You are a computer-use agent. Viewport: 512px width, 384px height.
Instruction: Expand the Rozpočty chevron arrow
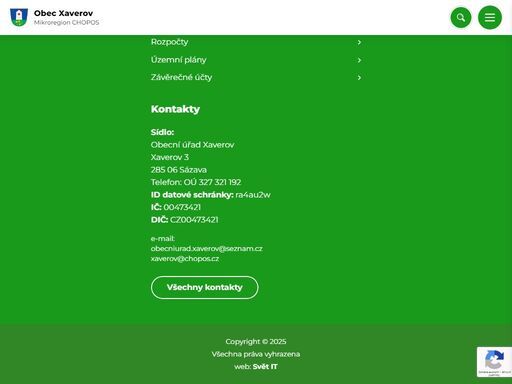tap(359, 42)
